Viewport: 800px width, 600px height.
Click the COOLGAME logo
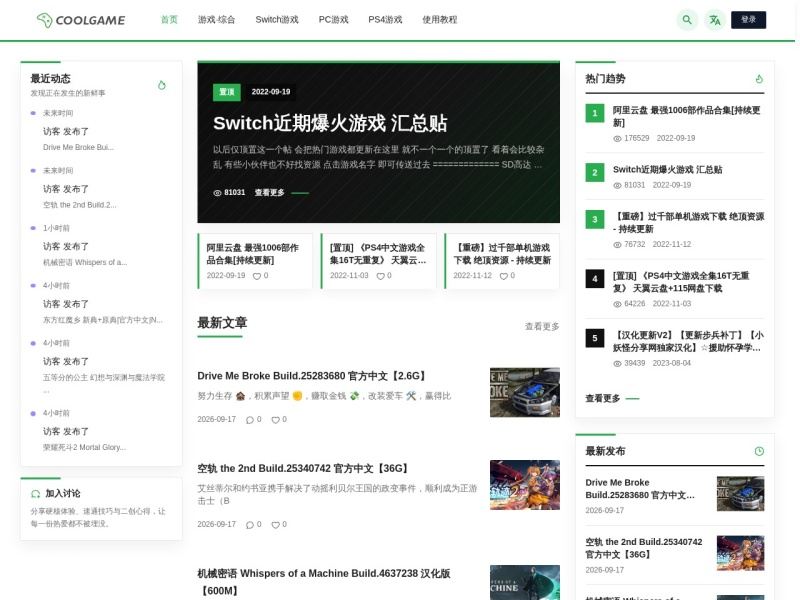coord(81,20)
